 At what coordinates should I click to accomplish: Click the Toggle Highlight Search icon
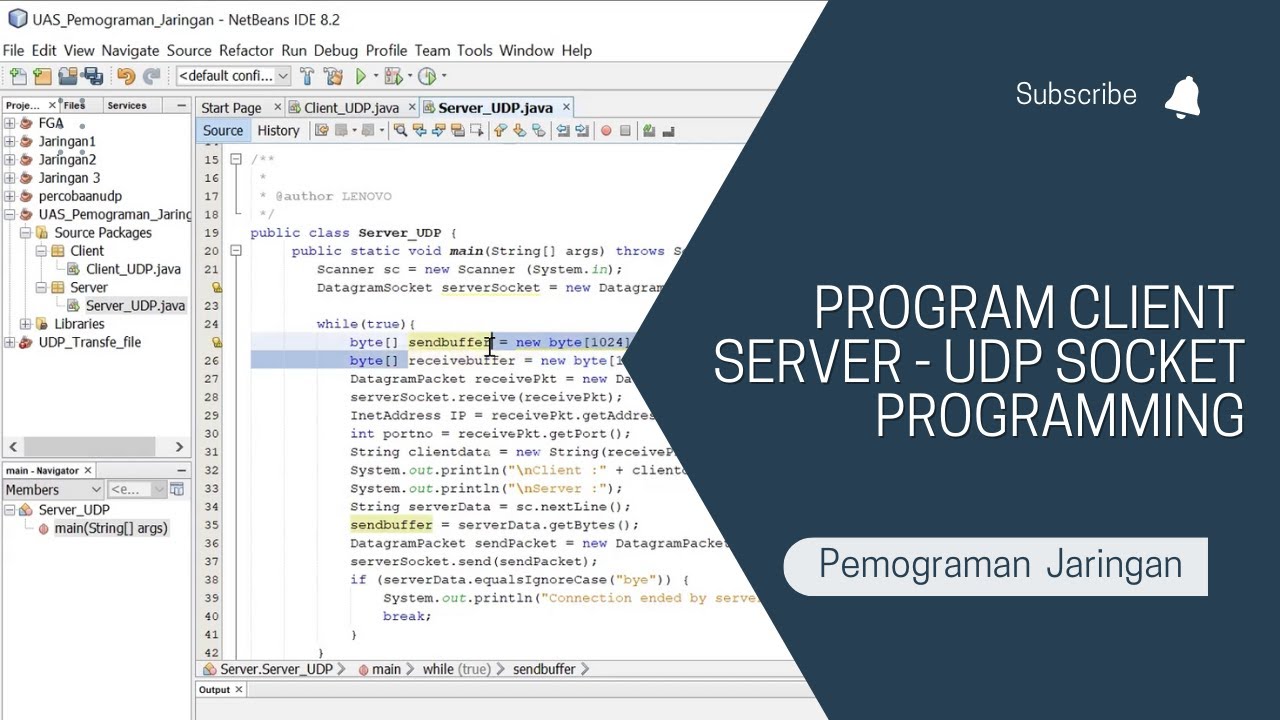458,130
